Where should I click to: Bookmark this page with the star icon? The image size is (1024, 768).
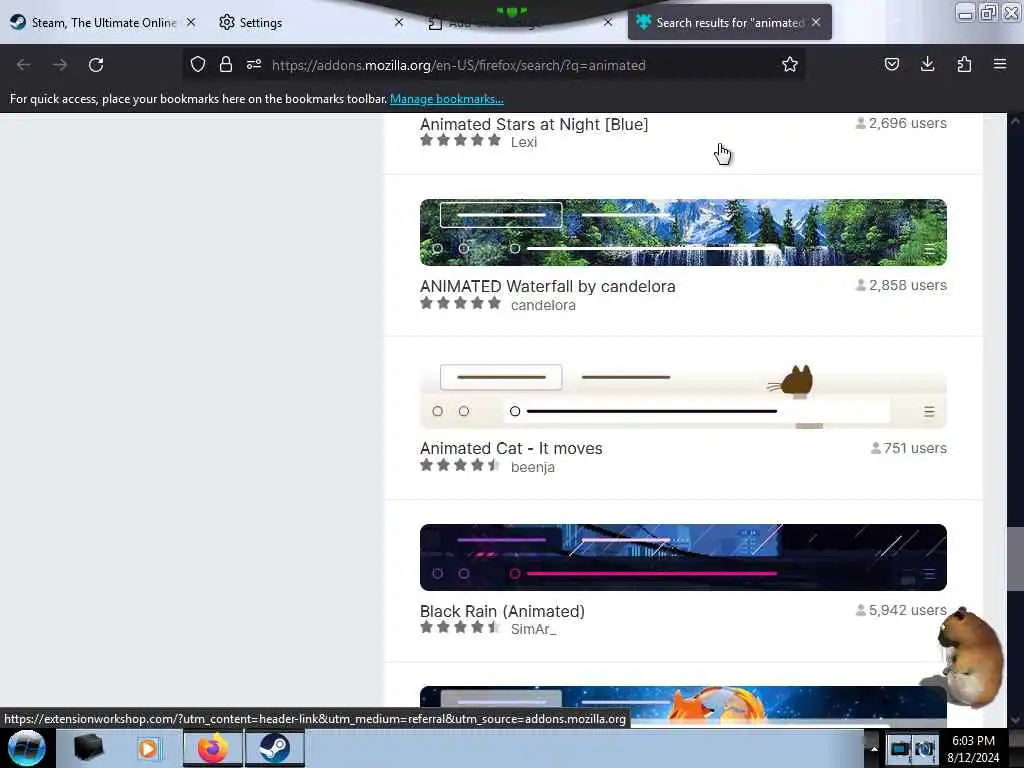(790, 65)
